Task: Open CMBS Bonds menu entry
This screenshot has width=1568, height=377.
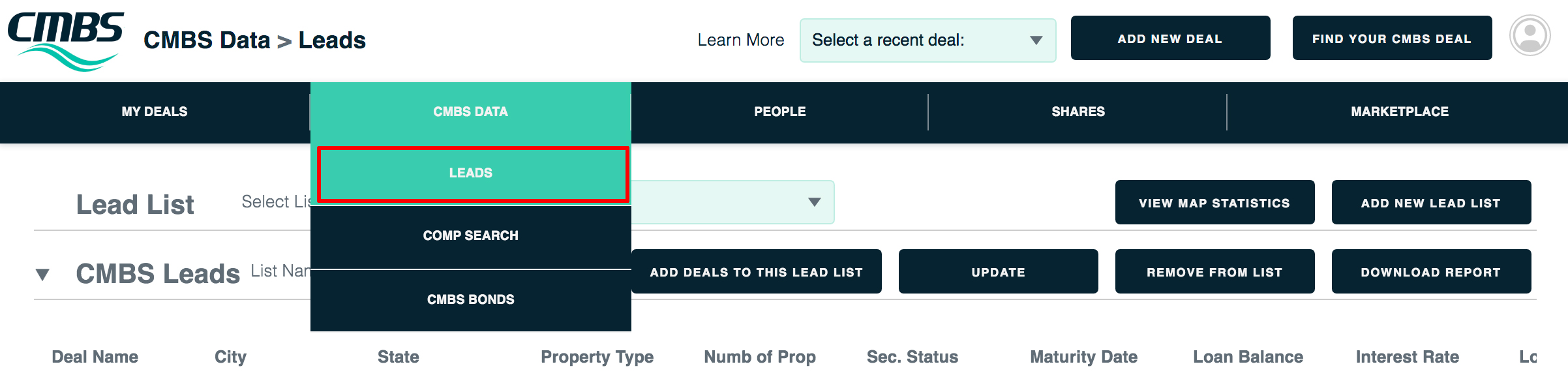Action: 471,300
